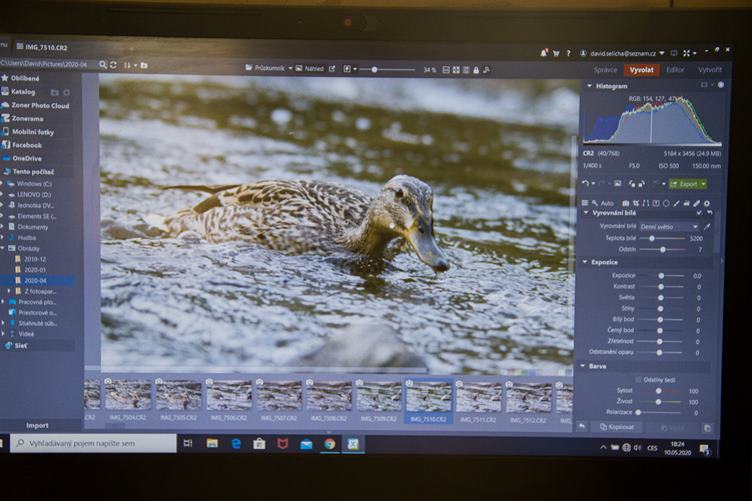Image resolution: width=752 pixels, height=501 pixels.
Task: Open help with the question mark icon
Action: coord(568,54)
